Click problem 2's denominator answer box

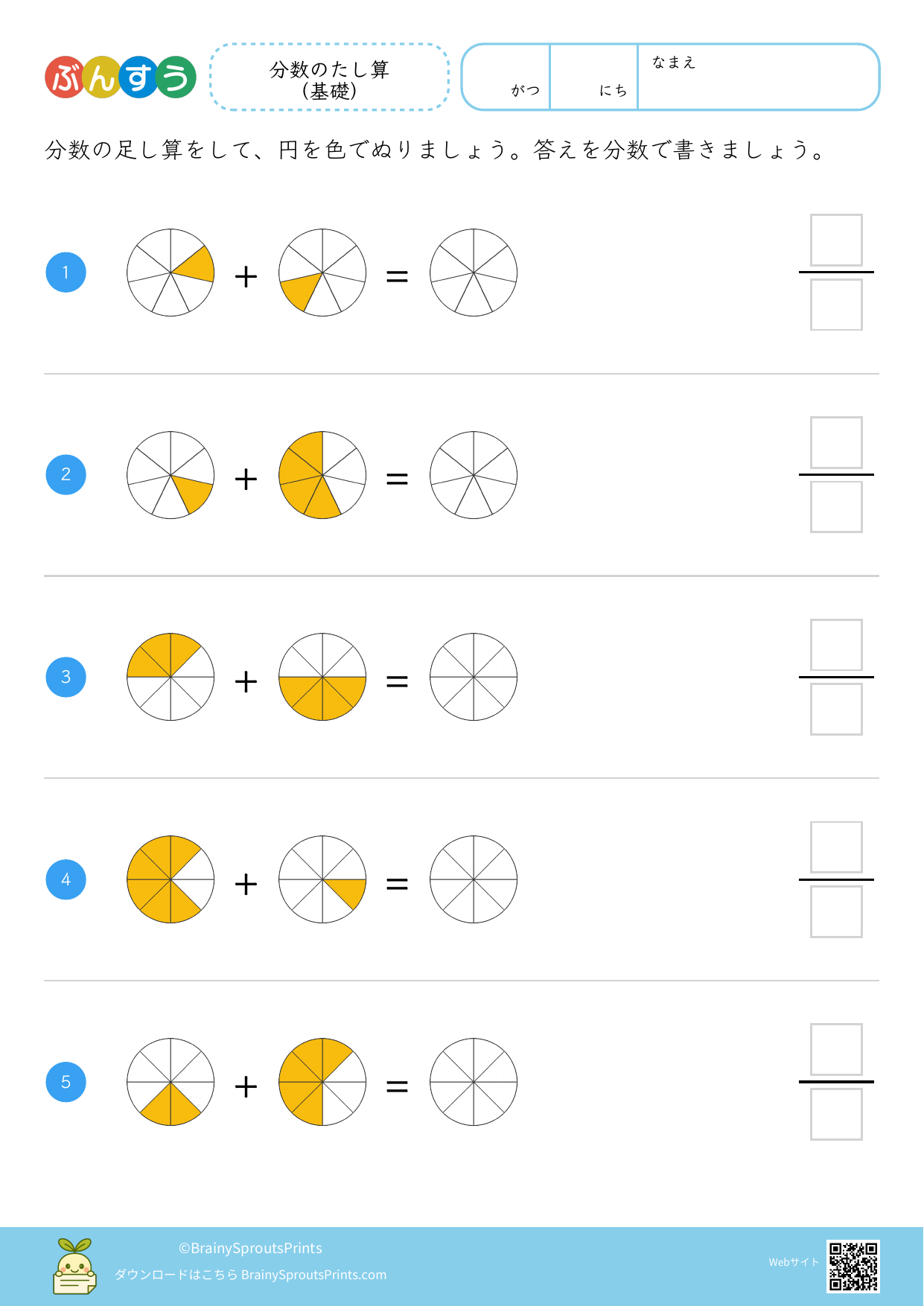[836, 507]
